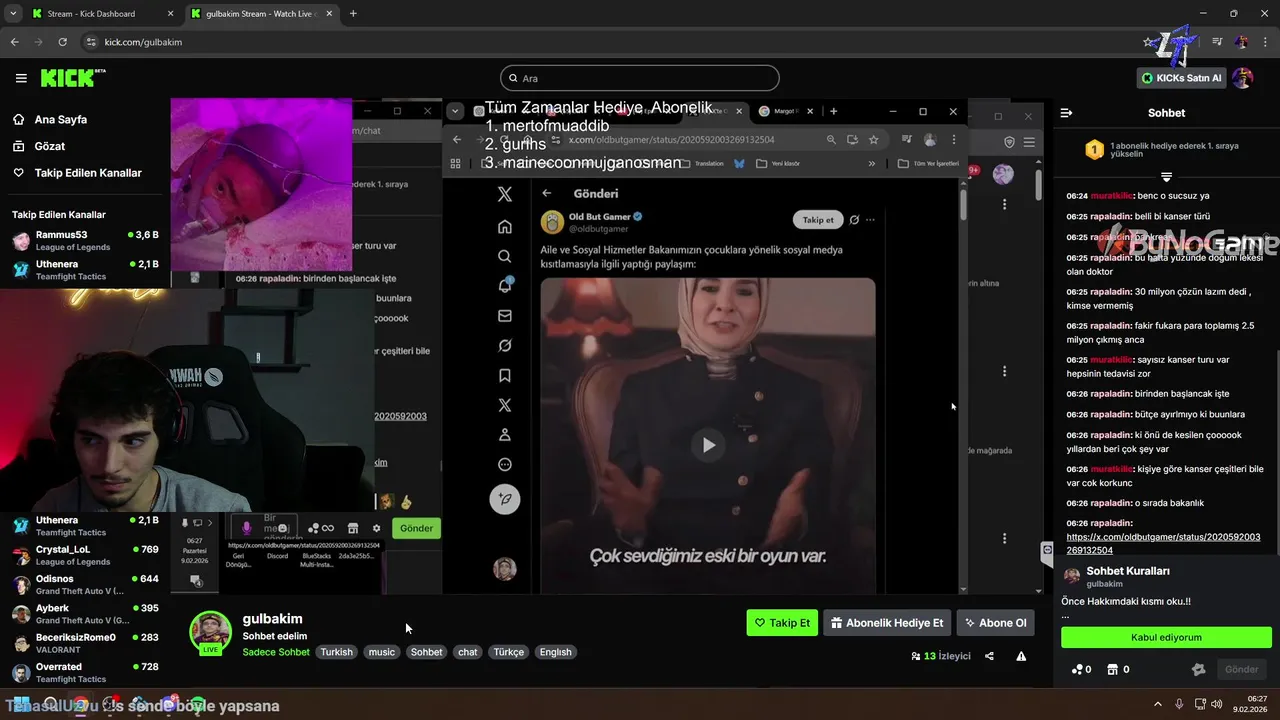Click the KICK logo
Viewport: 1280px width, 720px height.
pos(73,78)
